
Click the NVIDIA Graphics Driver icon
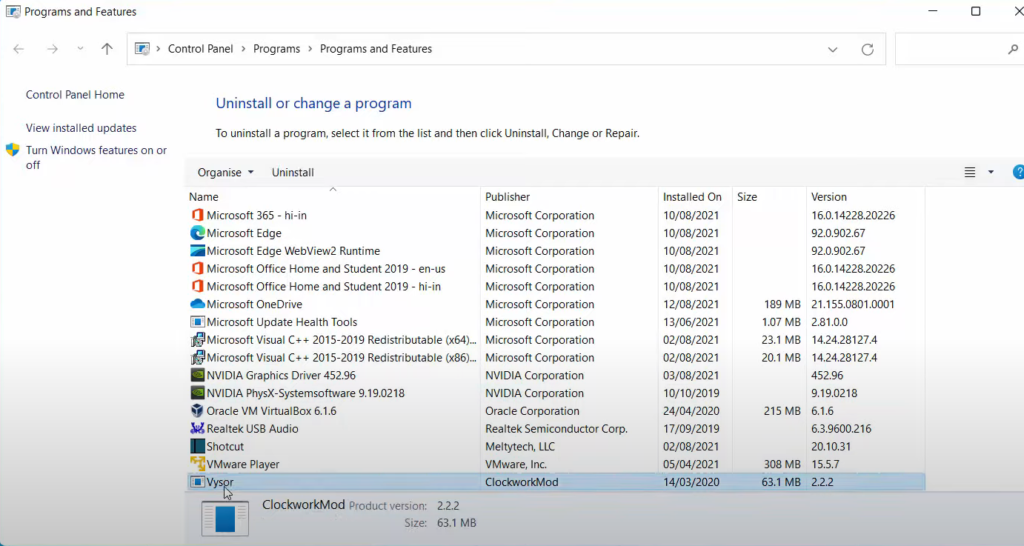197,376
